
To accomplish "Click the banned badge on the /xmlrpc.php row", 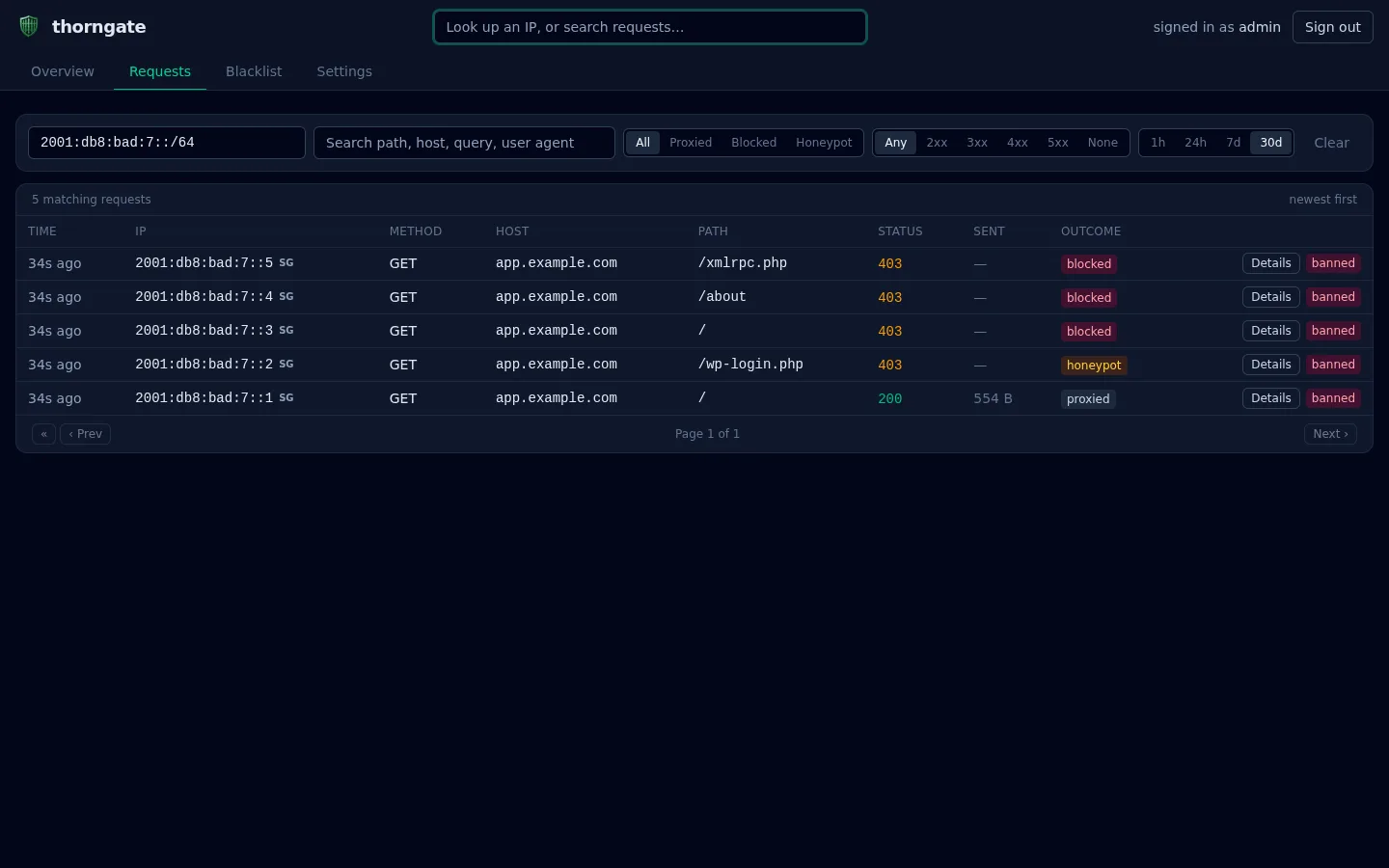I will (x=1333, y=263).
